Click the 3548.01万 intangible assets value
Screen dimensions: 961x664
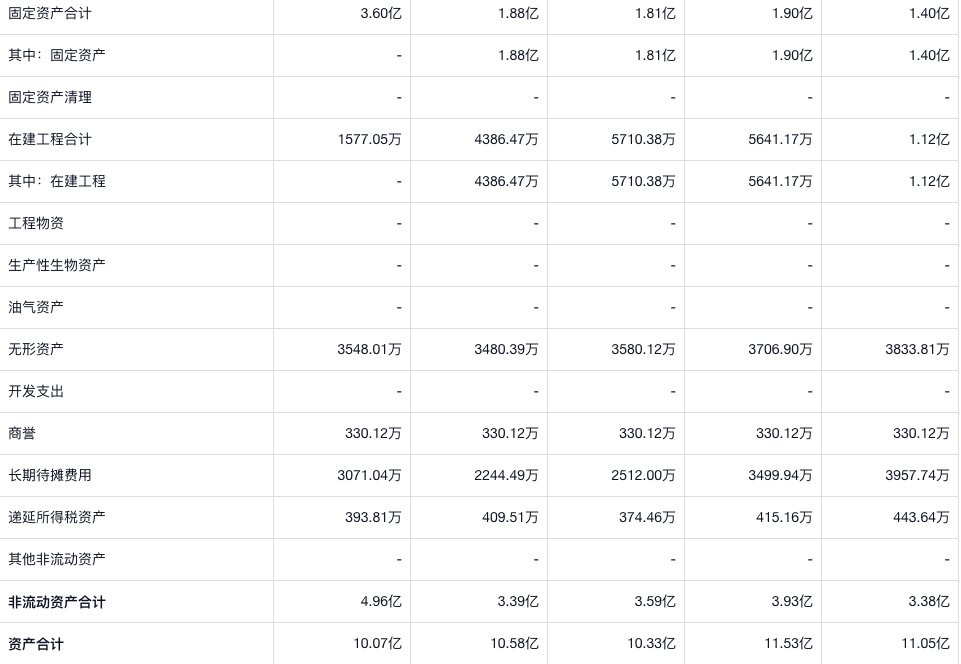click(370, 349)
